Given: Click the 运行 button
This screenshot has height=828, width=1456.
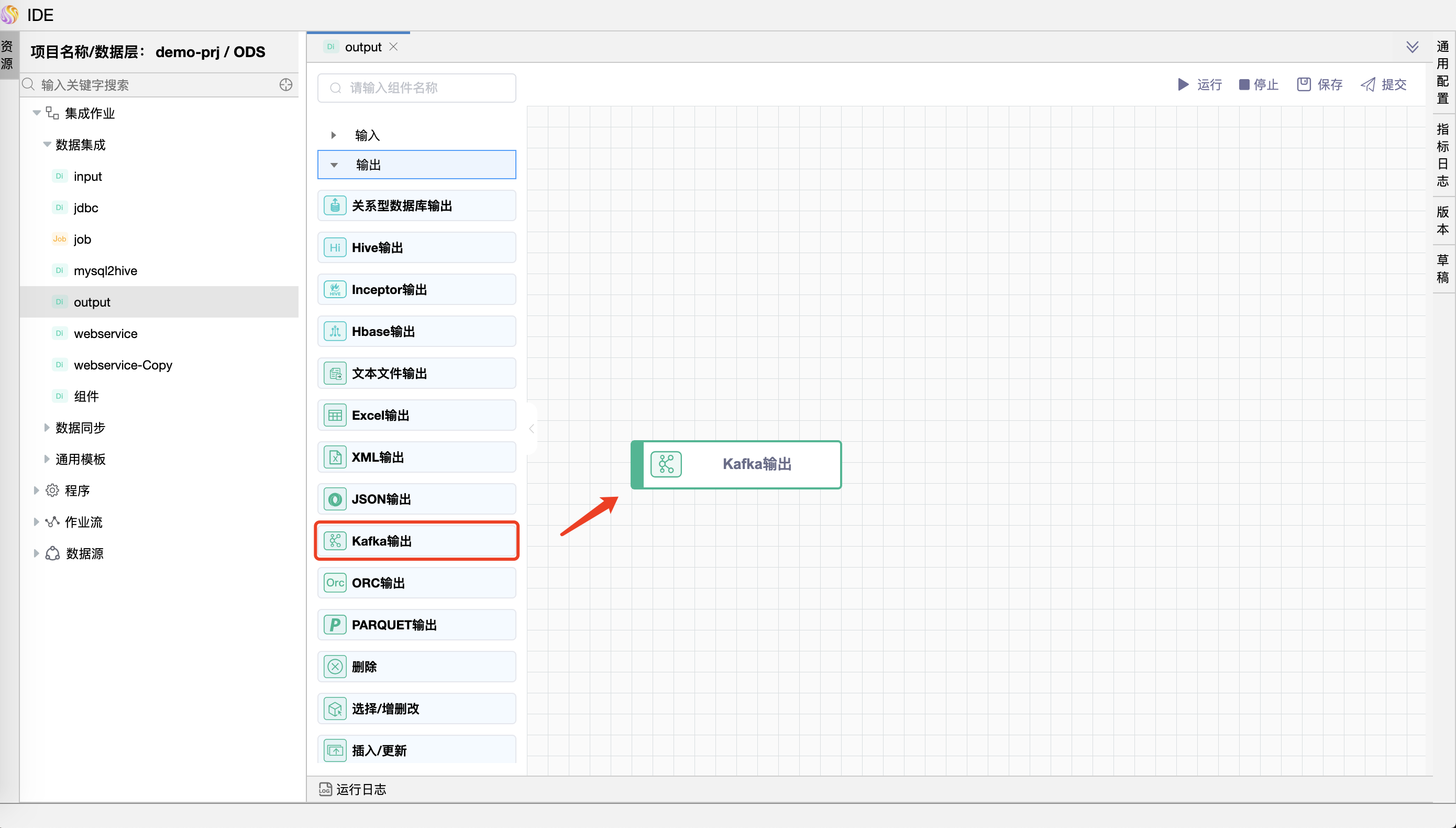Looking at the screenshot, I should pos(1201,84).
